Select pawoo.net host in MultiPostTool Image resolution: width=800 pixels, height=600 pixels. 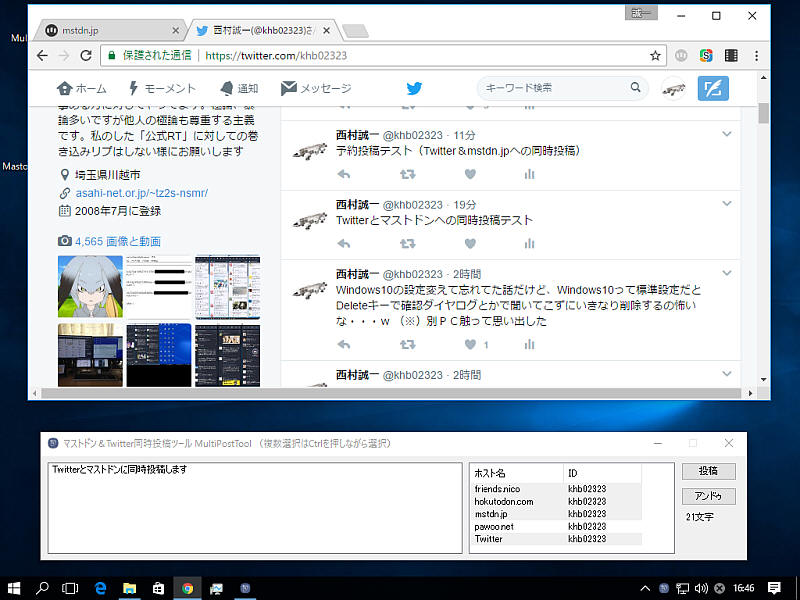tap(556, 527)
